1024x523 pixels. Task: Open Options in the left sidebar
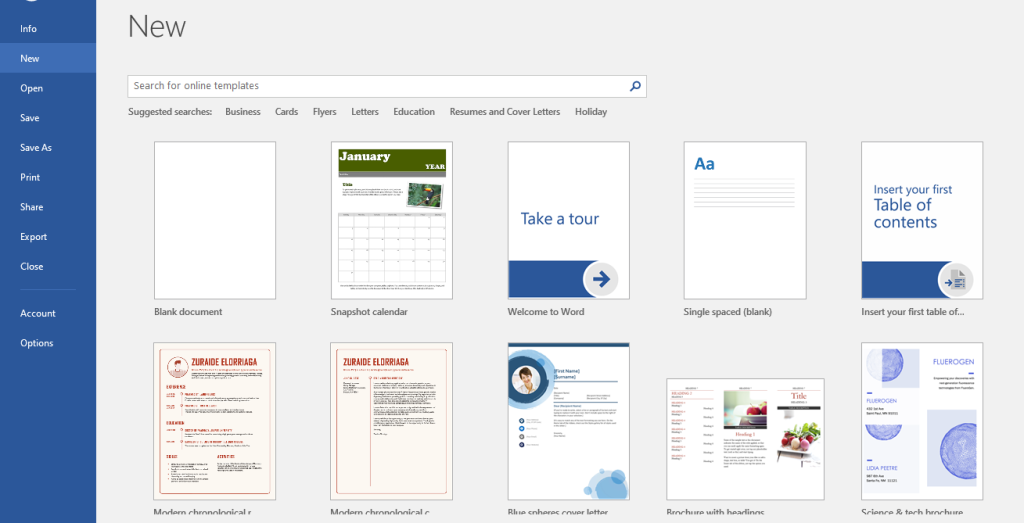coord(37,343)
